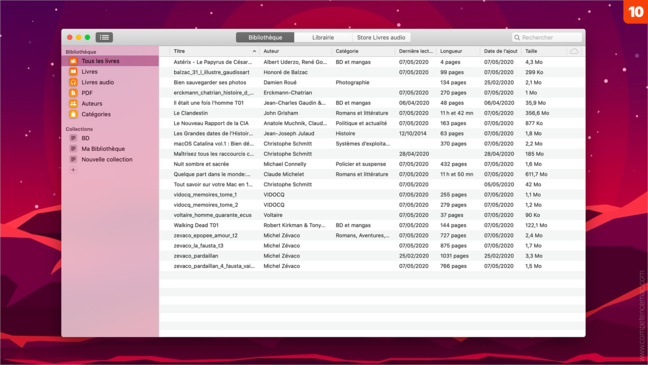Select vidocq_memoires_tome_1 row
648x365 pixels.
[372, 194]
